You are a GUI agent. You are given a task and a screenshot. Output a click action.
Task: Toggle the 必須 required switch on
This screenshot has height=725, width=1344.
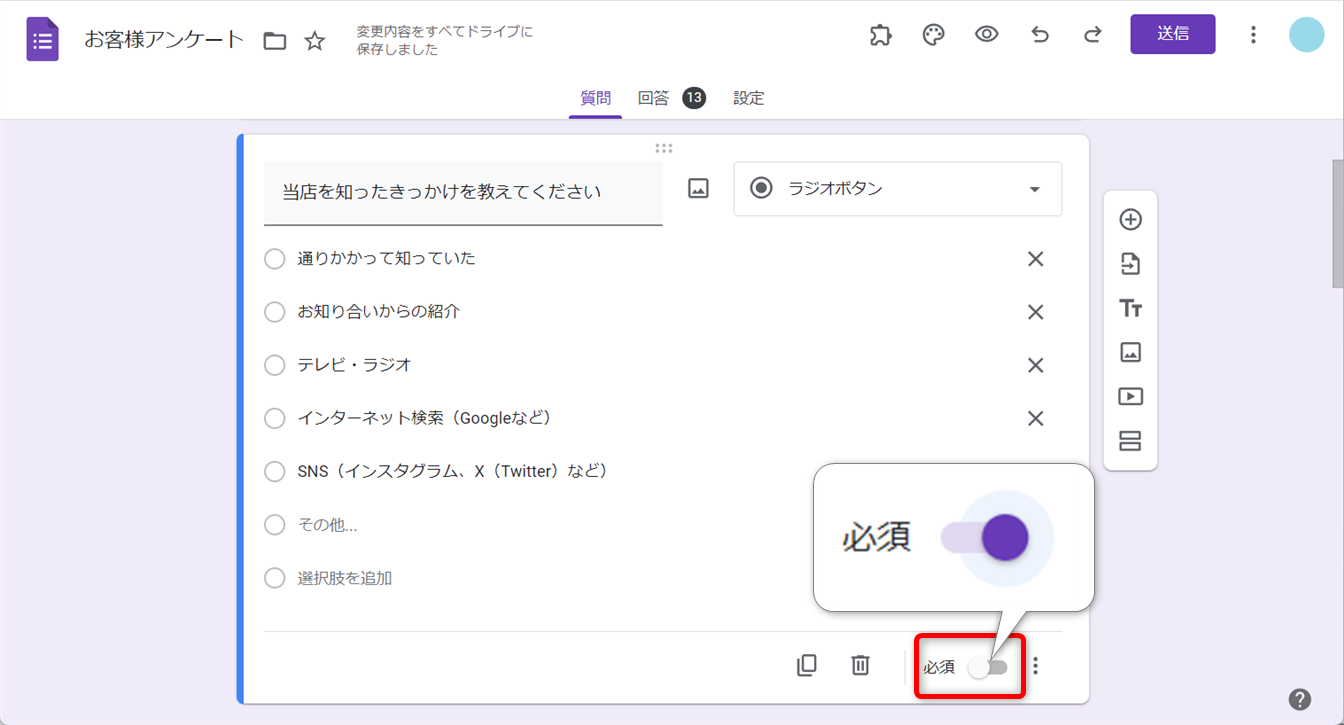(x=987, y=667)
